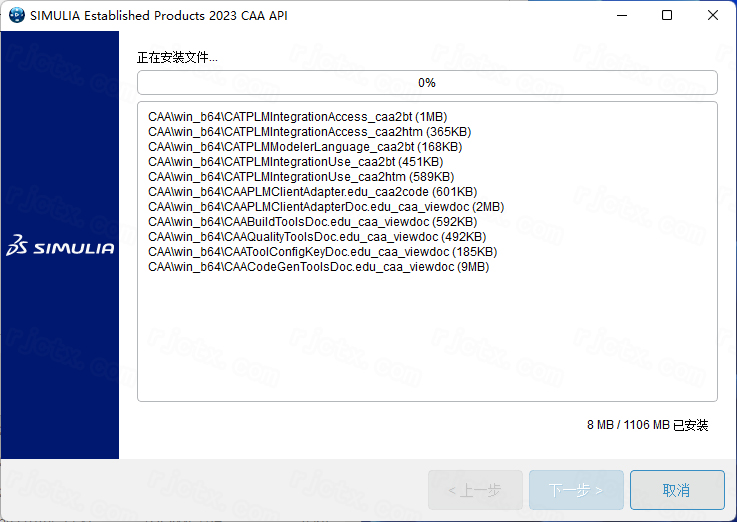Select the CATPLMIntegrationAccess_caa2htm (365KB) entry
The image size is (737, 522).
pyautogui.click(x=309, y=132)
